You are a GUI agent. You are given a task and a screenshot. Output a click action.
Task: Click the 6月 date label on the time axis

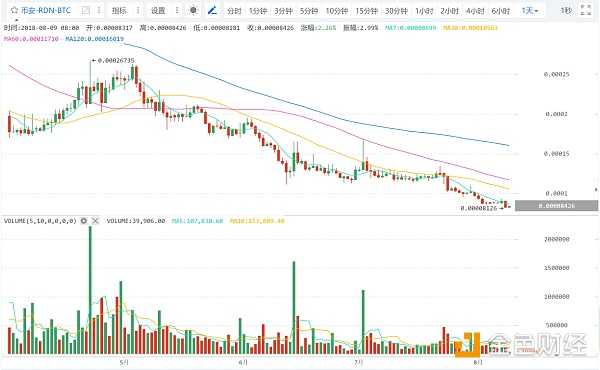click(243, 362)
